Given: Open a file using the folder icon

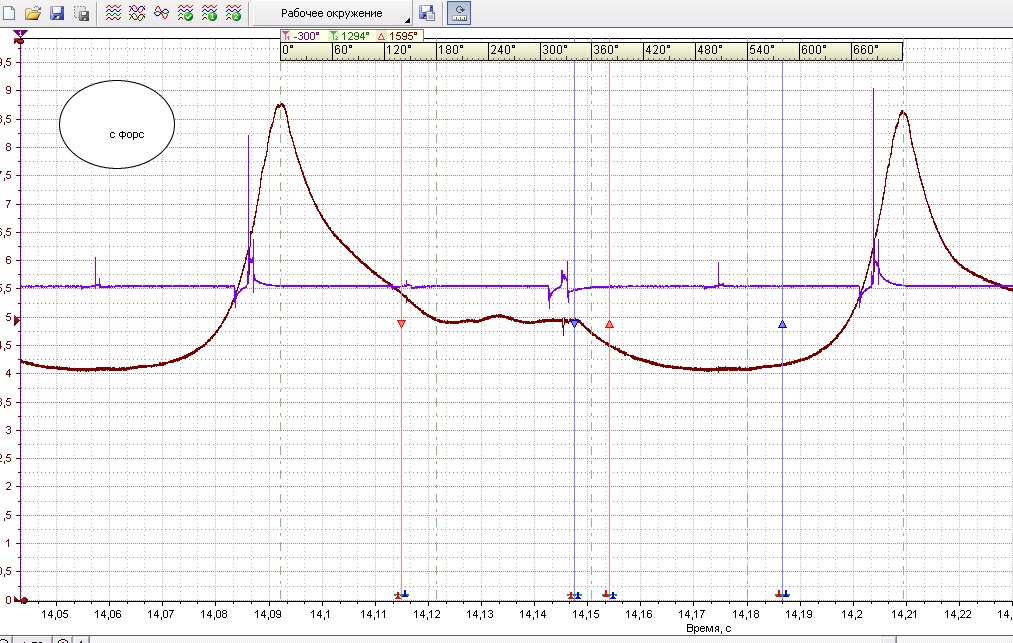Looking at the screenshot, I should click(x=33, y=13).
